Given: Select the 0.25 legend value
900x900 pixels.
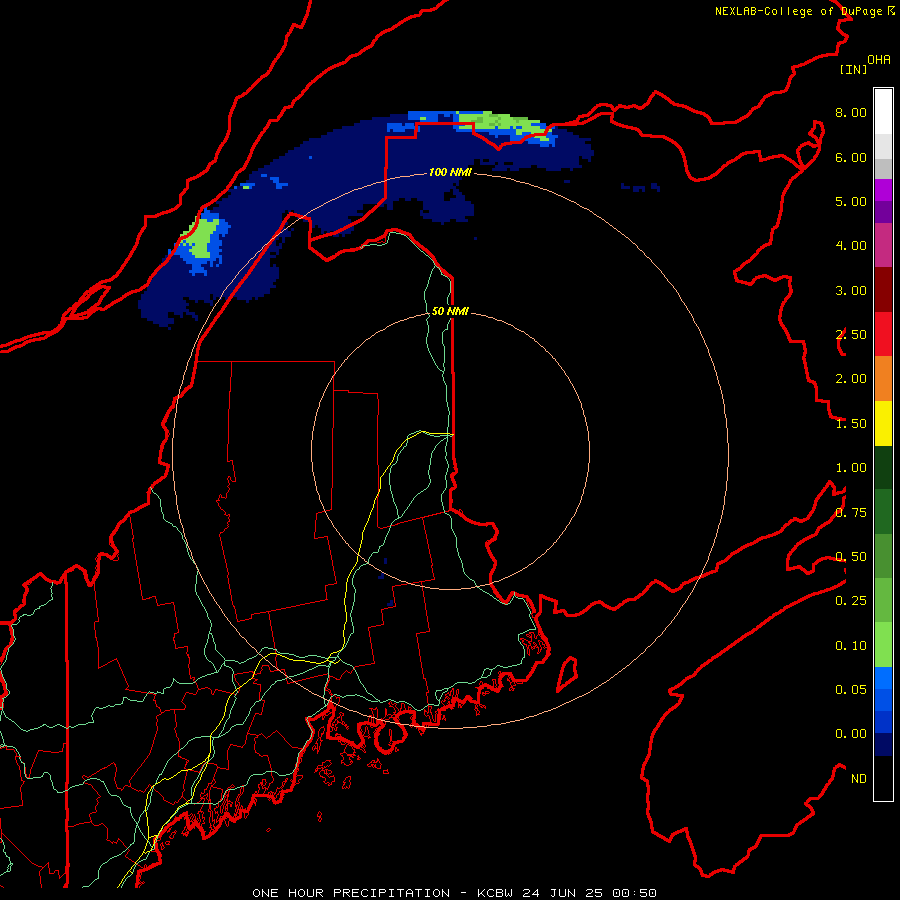Looking at the screenshot, I should tap(851, 601).
